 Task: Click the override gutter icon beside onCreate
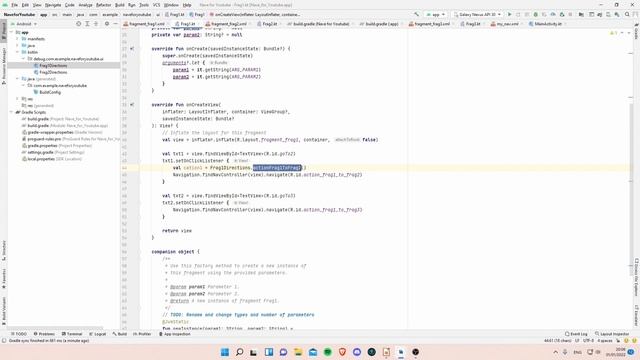(x=132, y=49)
